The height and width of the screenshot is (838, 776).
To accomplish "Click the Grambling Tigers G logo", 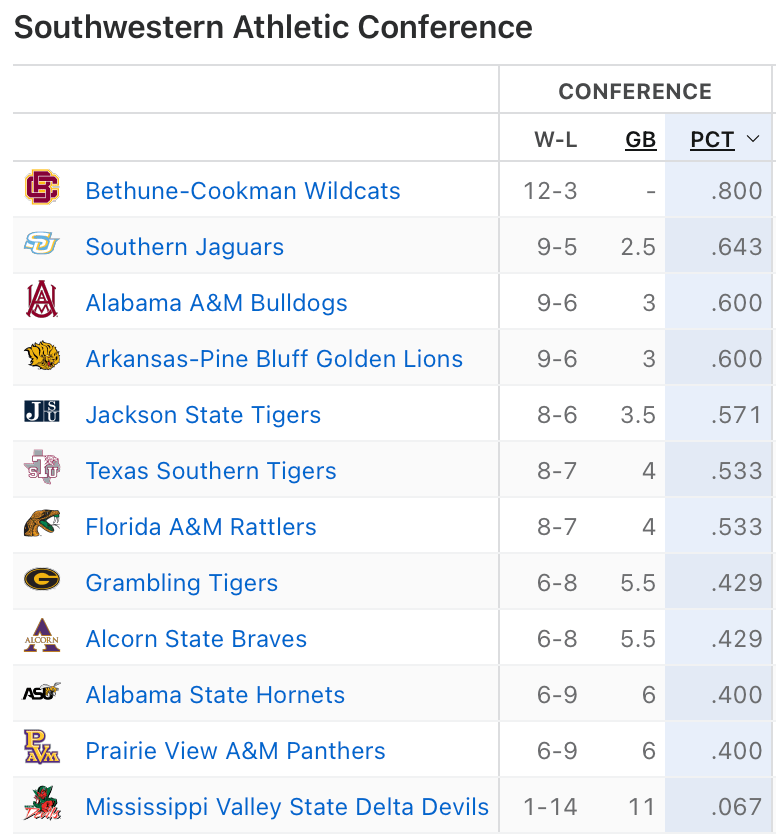I will [42, 581].
